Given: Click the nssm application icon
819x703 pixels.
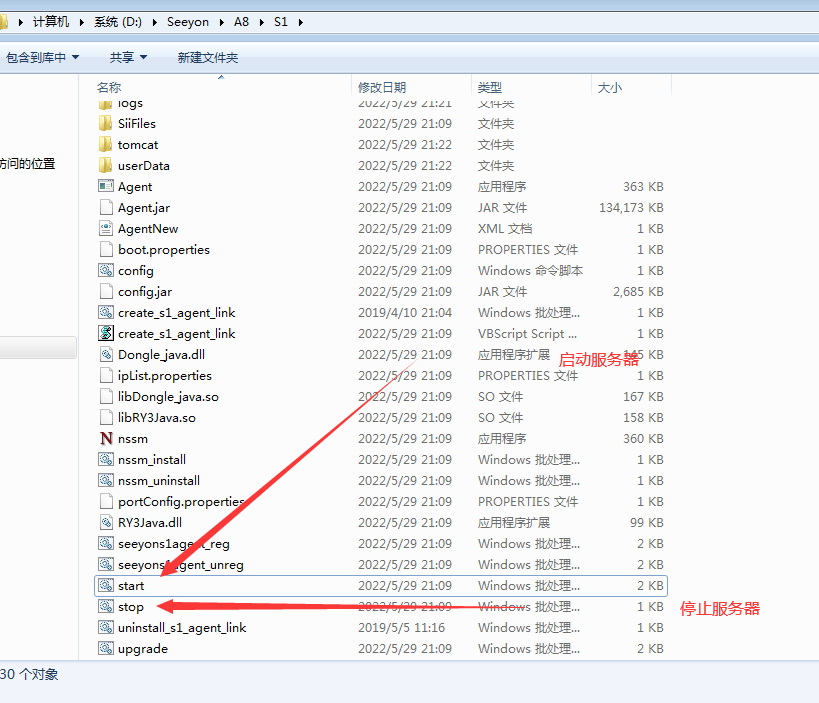Looking at the screenshot, I should tap(106, 438).
